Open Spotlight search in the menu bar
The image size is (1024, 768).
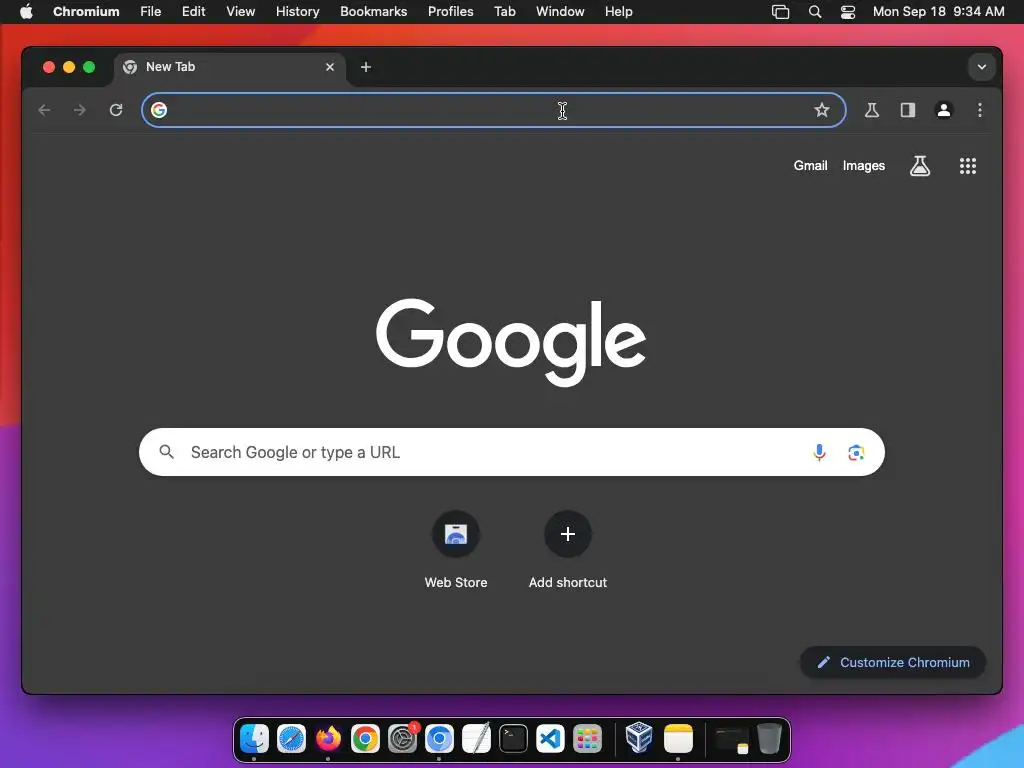[x=815, y=11]
